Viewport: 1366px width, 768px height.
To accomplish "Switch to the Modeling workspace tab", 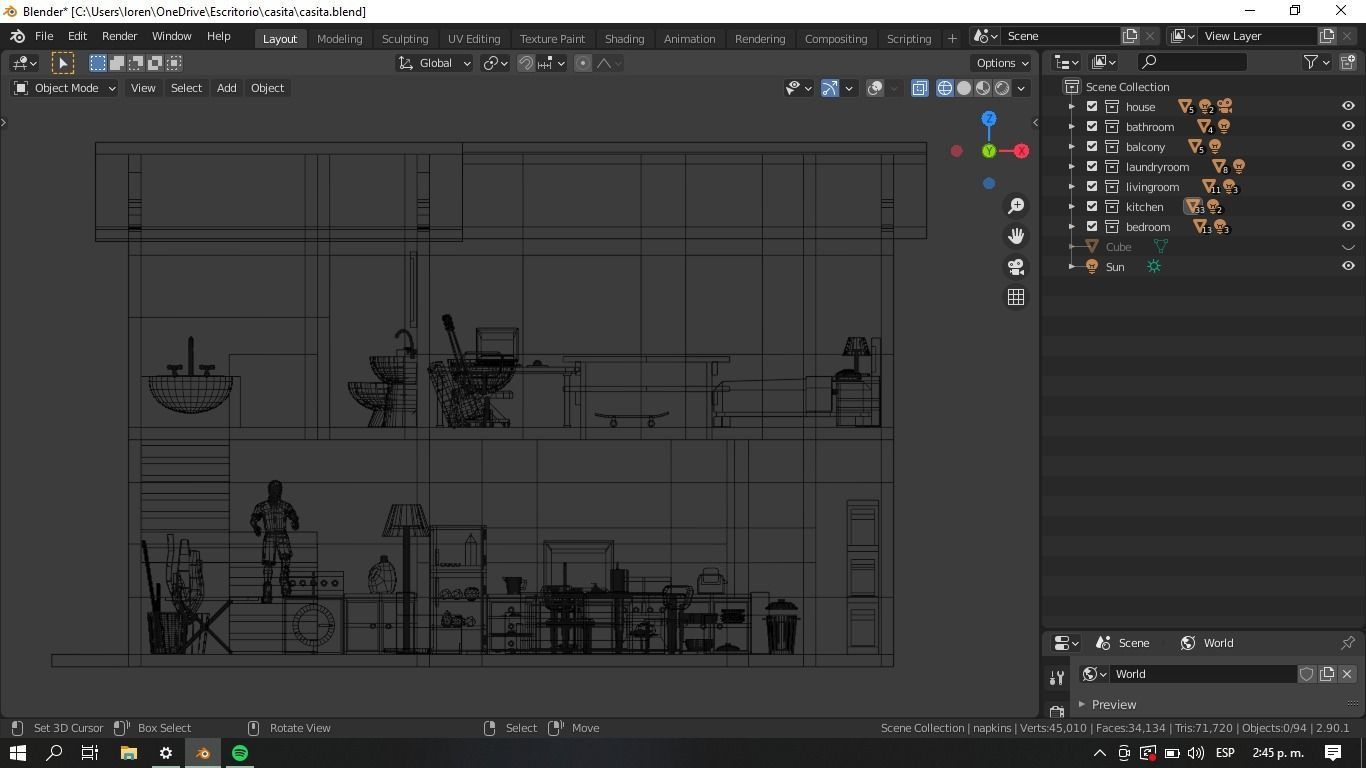I will (339, 38).
